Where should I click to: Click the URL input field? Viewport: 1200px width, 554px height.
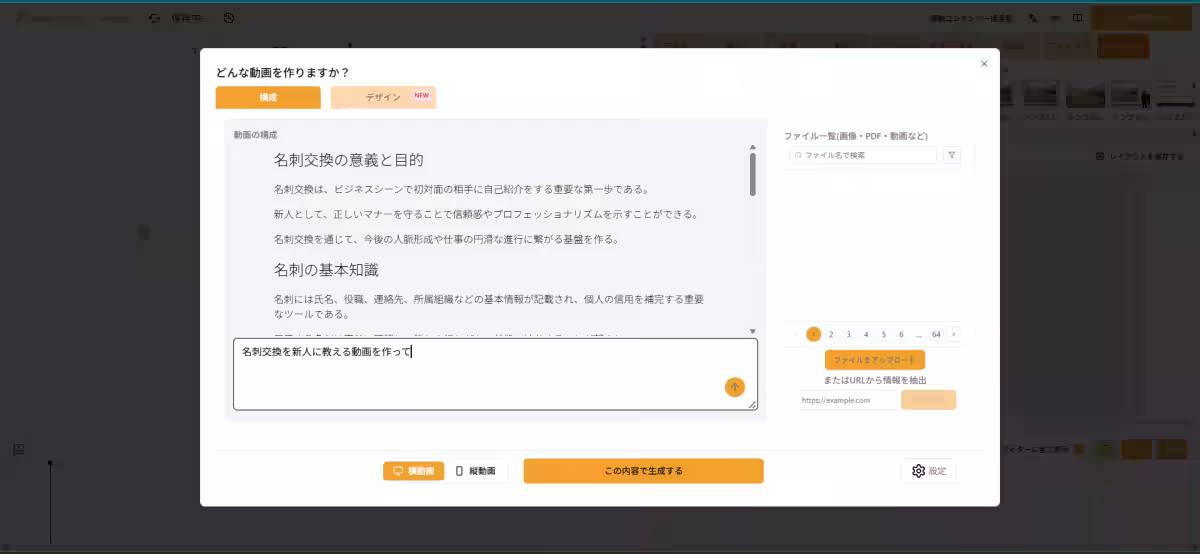pos(846,400)
